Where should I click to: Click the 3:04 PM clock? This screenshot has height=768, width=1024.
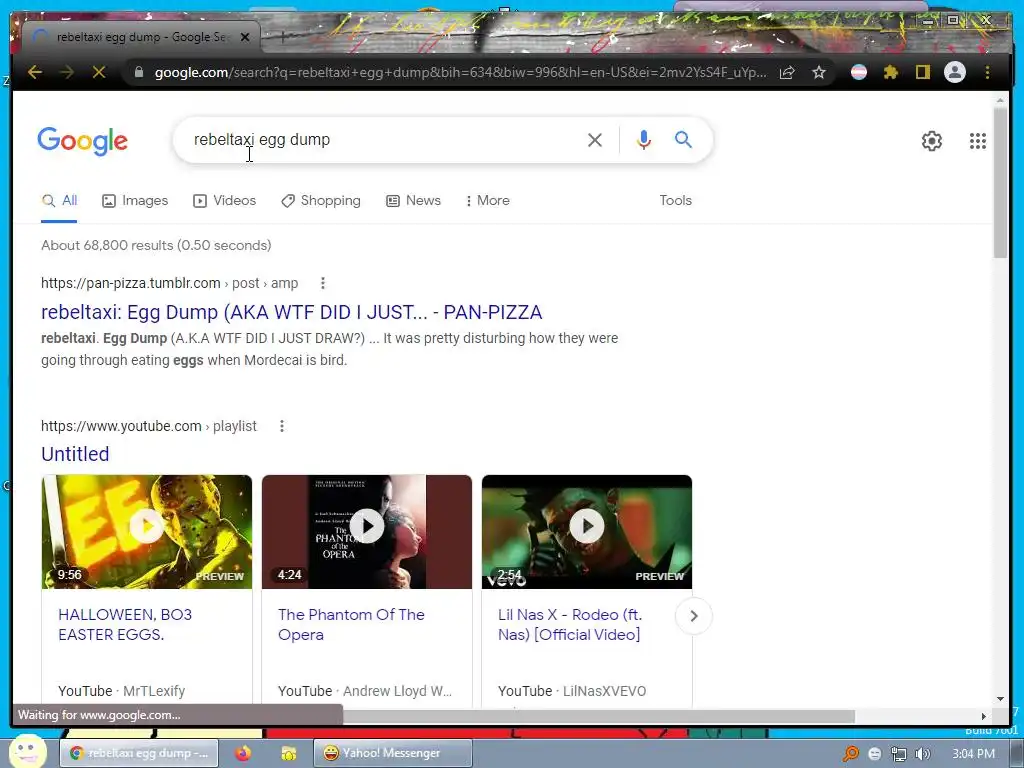pos(973,754)
